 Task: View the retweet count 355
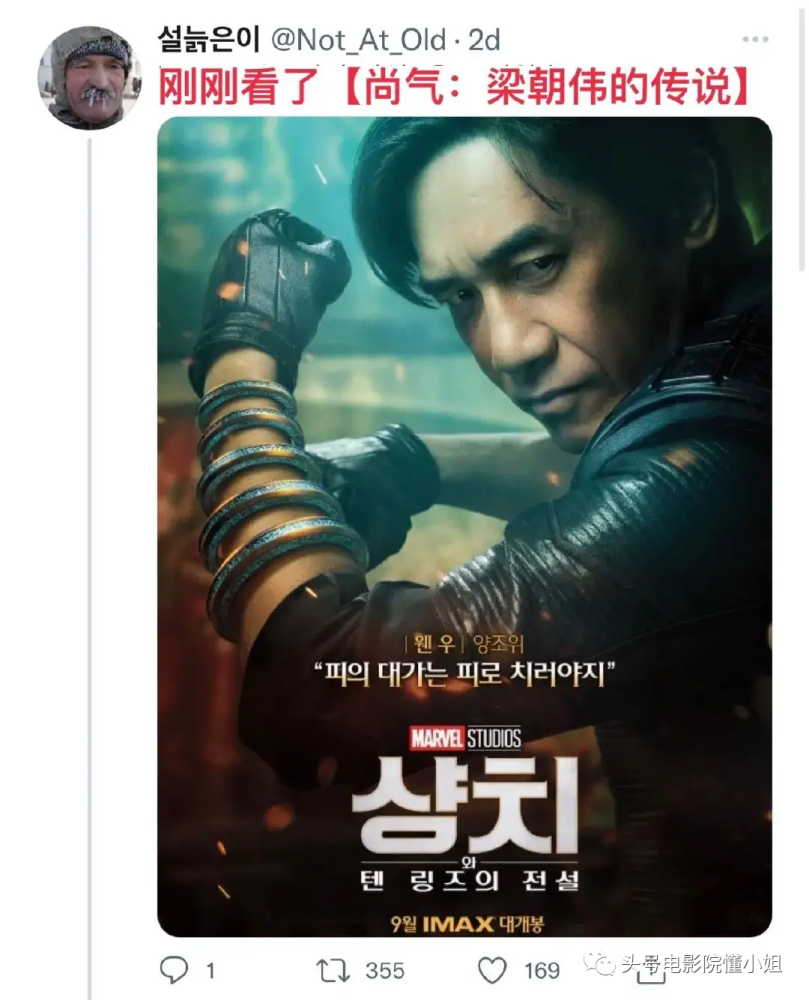pos(384,971)
